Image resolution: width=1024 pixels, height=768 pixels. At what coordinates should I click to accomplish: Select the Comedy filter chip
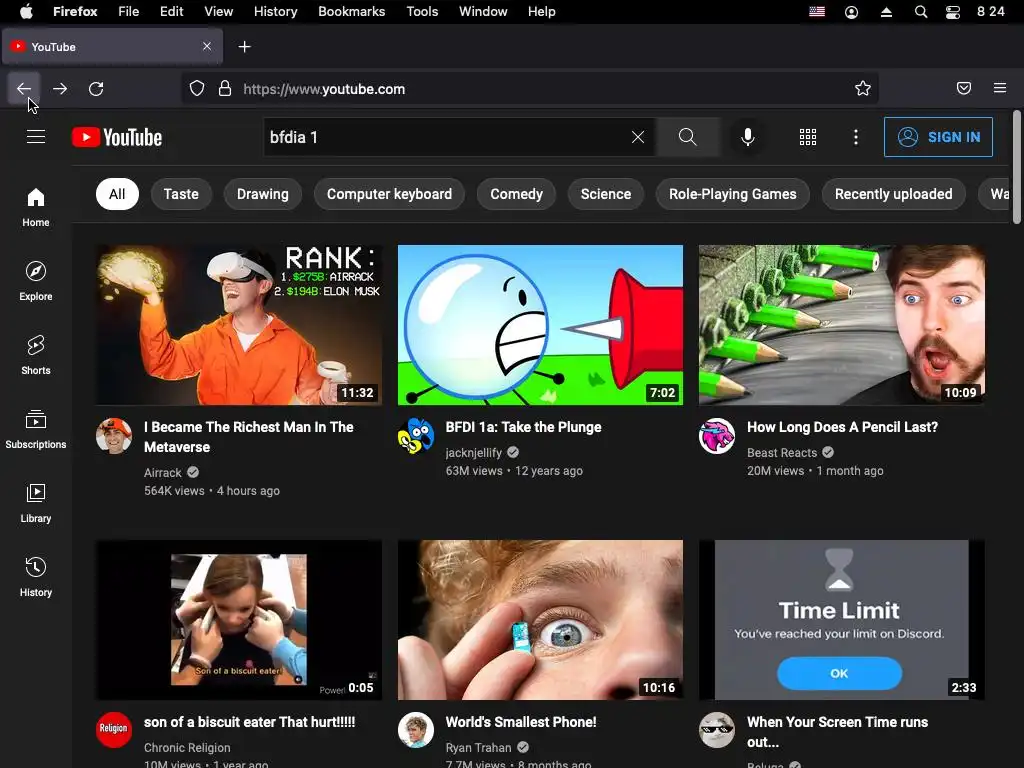[x=517, y=194]
